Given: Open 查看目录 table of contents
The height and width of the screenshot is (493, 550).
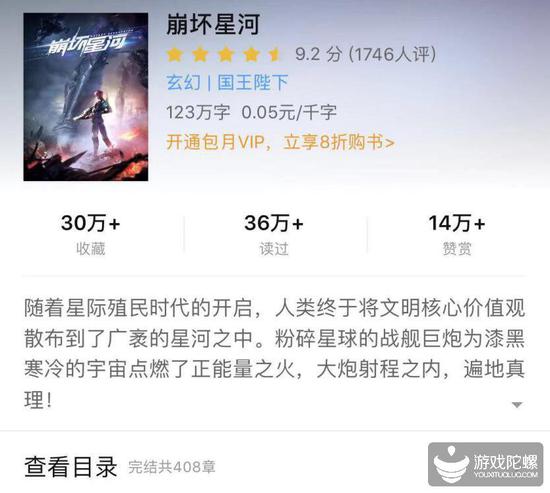Looking at the screenshot, I should [71, 467].
